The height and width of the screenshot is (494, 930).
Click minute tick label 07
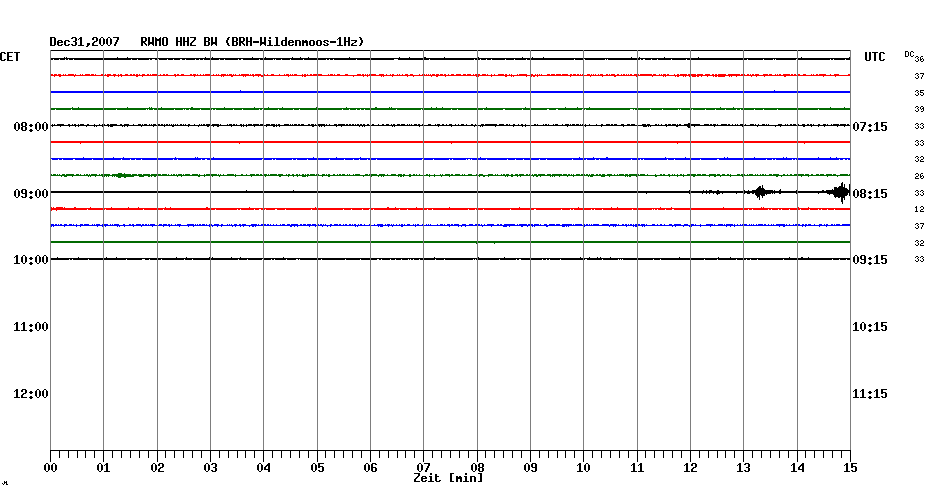coord(423,468)
